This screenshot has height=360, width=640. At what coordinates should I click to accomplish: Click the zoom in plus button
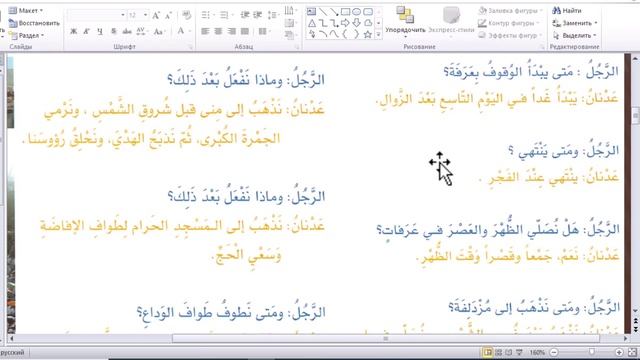pyautogui.click(x=619, y=352)
